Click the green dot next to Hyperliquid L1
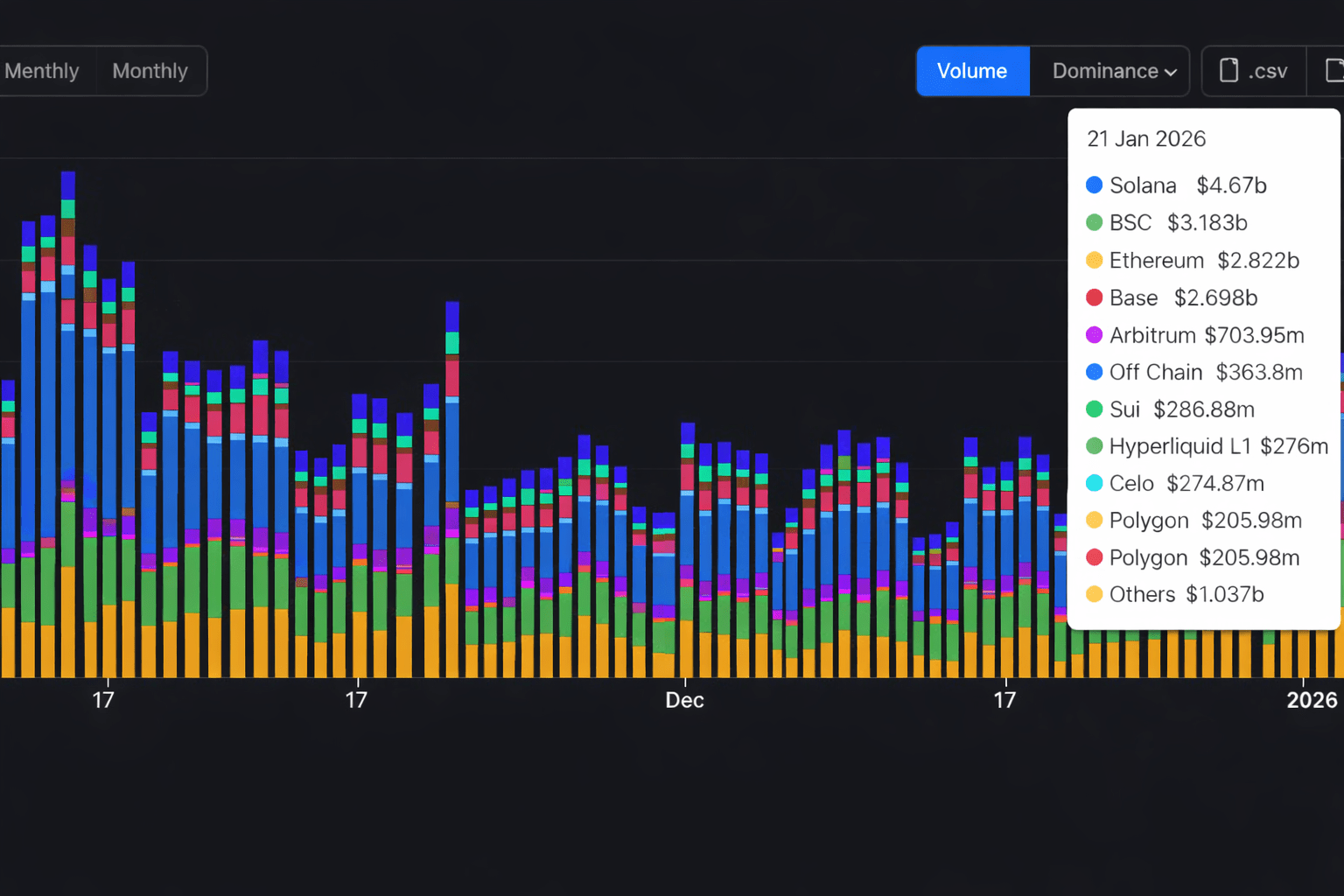This screenshot has height=896, width=1344. 1094,446
